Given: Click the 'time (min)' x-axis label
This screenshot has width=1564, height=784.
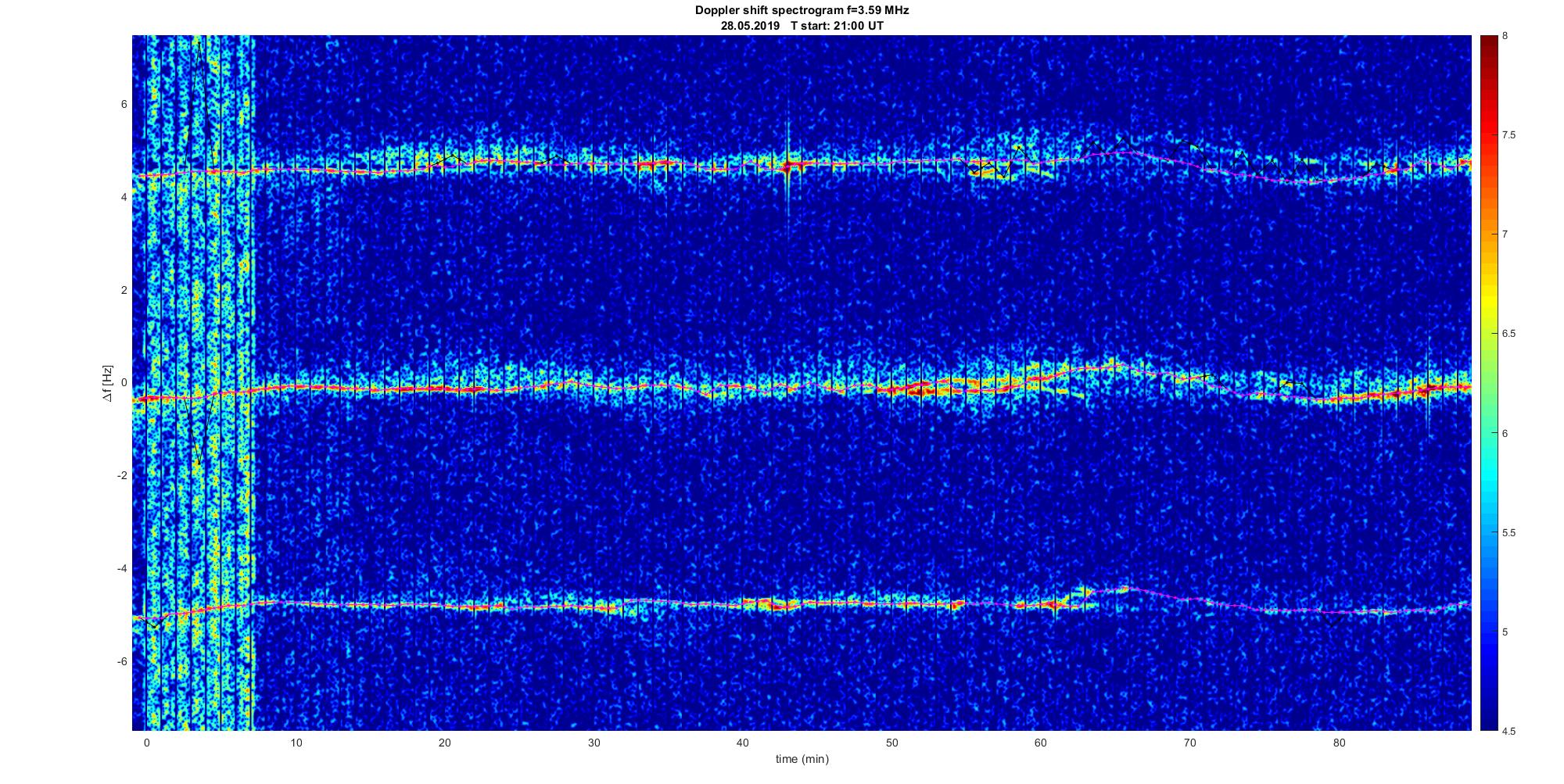Looking at the screenshot, I should (x=802, y=759).
